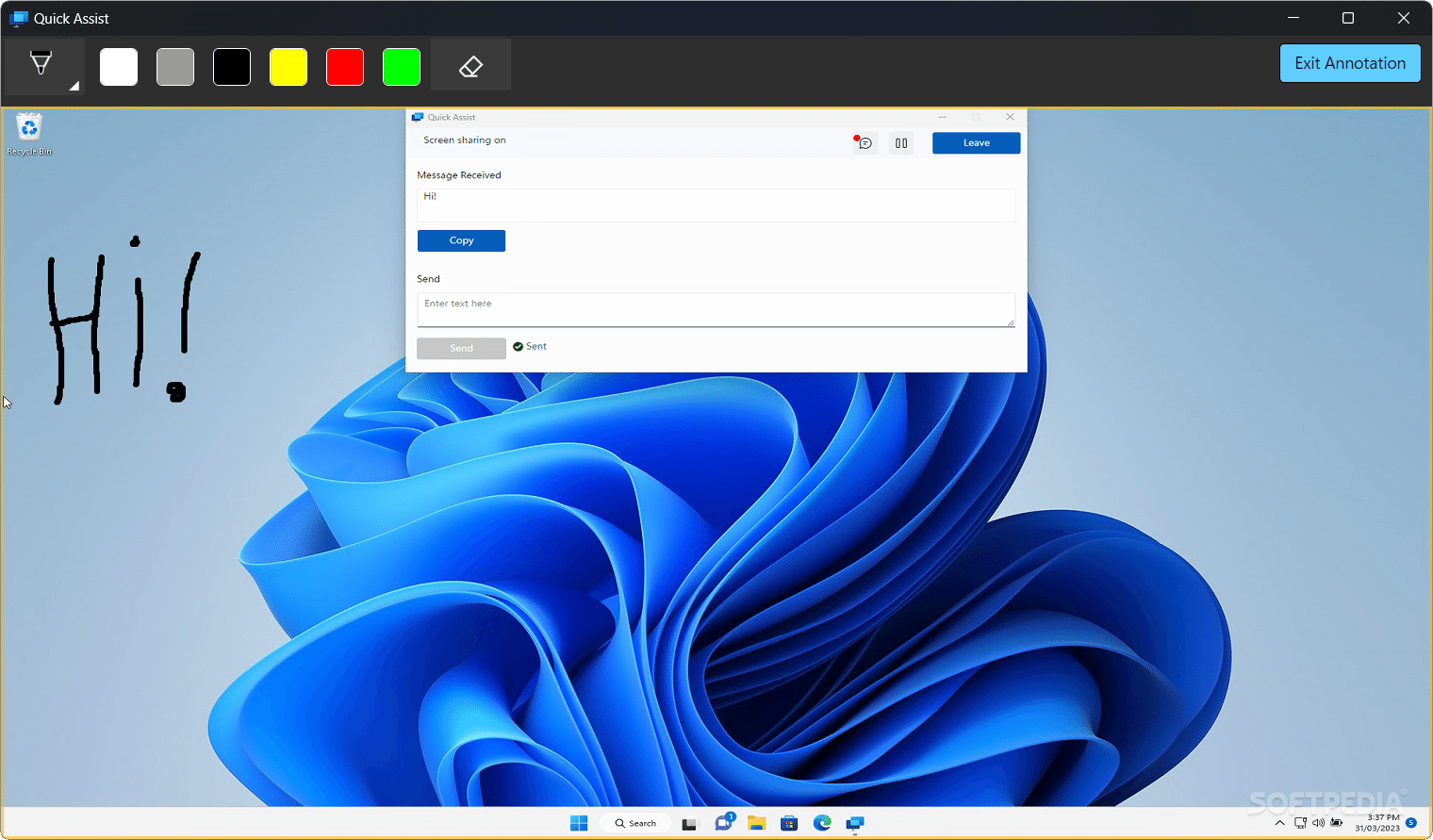Click battery icon in remote tray

(x=1336, y=823)
